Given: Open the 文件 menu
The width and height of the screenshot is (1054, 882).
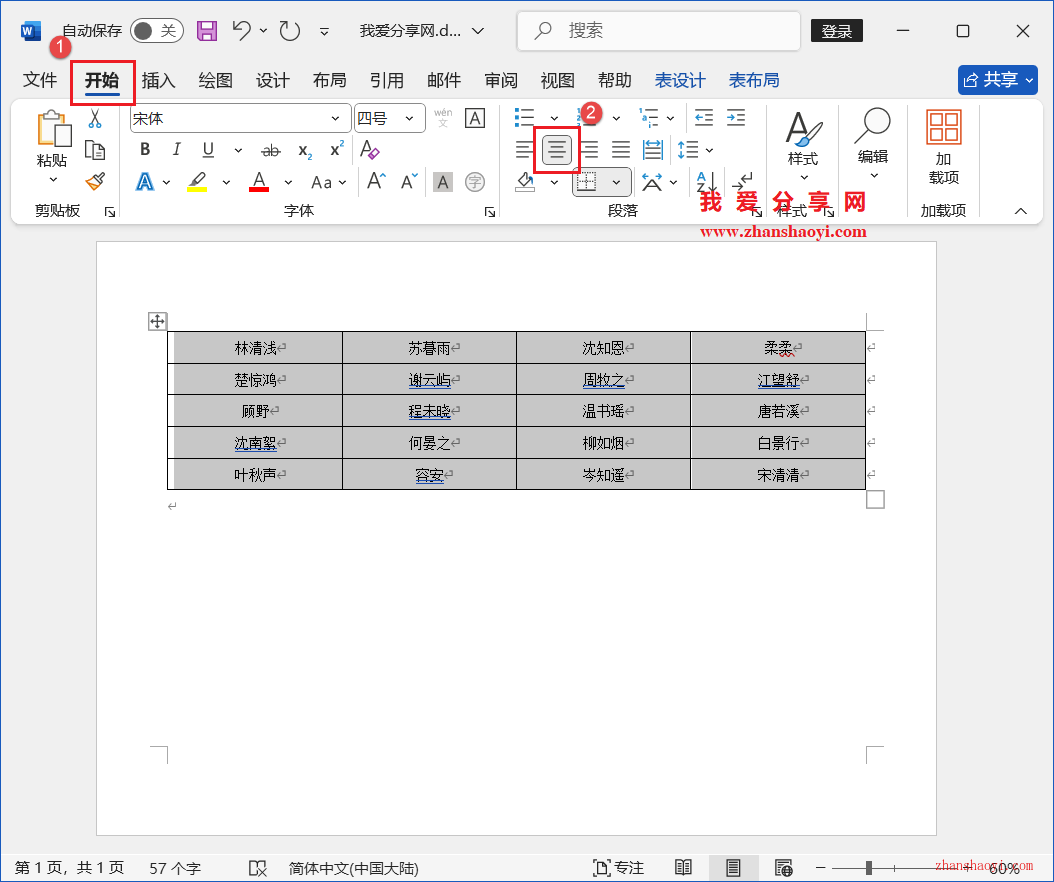Looking at the screenshot, I should point(40,80).
